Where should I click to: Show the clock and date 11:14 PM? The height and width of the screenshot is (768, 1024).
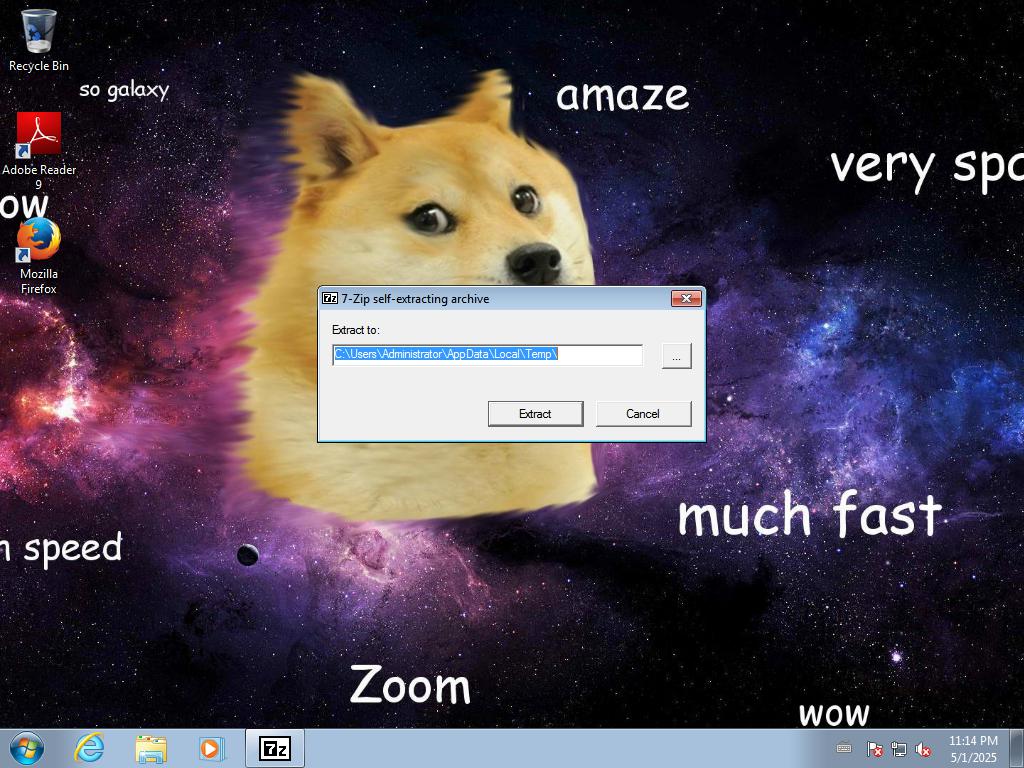pyautogui.click(x=973, y=748)
